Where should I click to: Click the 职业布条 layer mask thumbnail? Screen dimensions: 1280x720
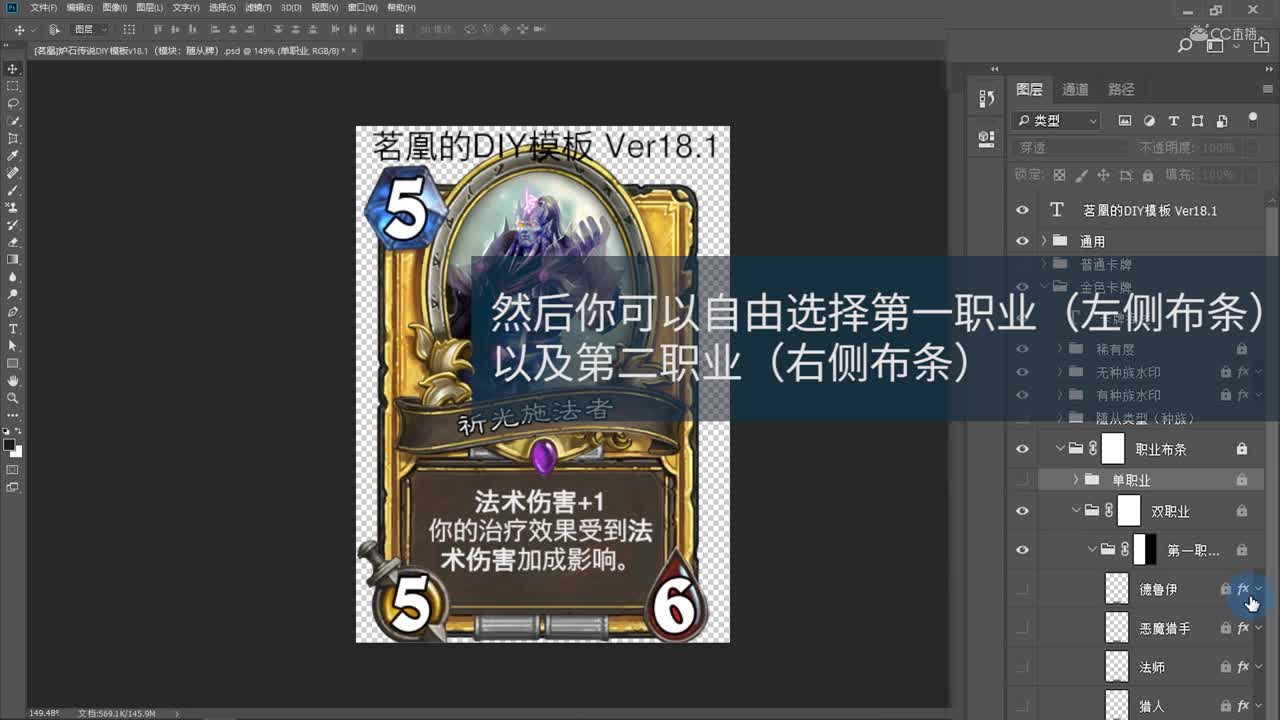tap(1113, 449)
